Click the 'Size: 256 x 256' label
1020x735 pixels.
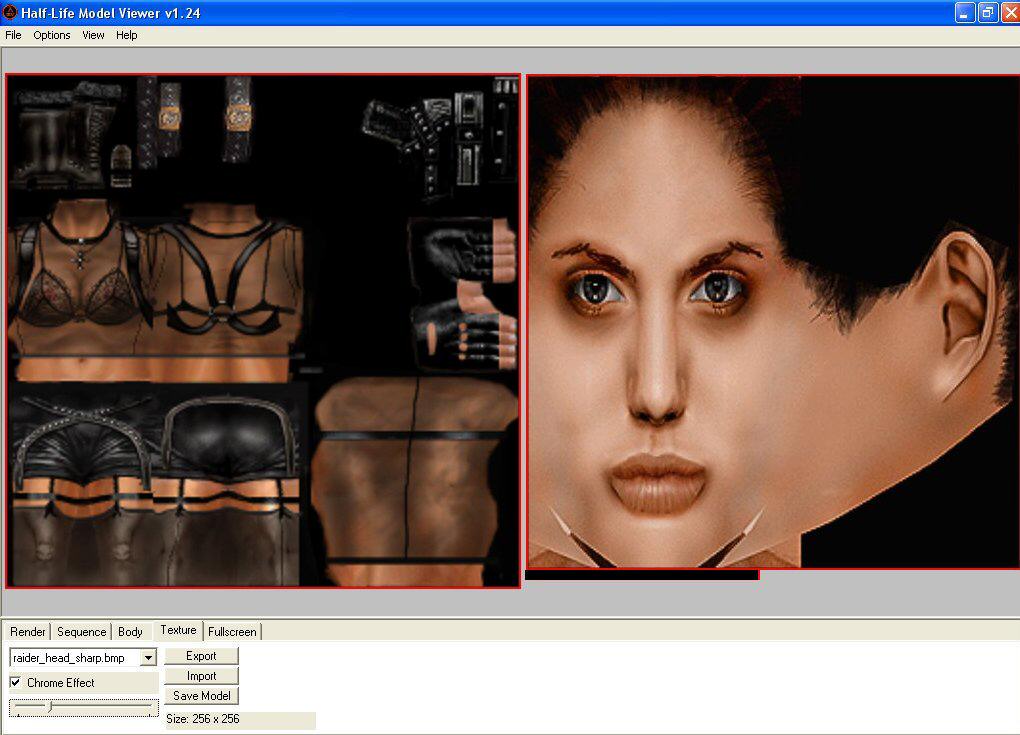point(203,719)
